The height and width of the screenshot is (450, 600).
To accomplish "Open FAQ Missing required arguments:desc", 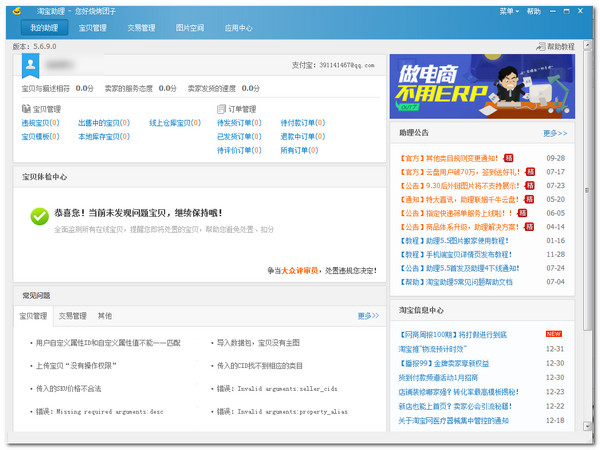I will tap(99, 412).
